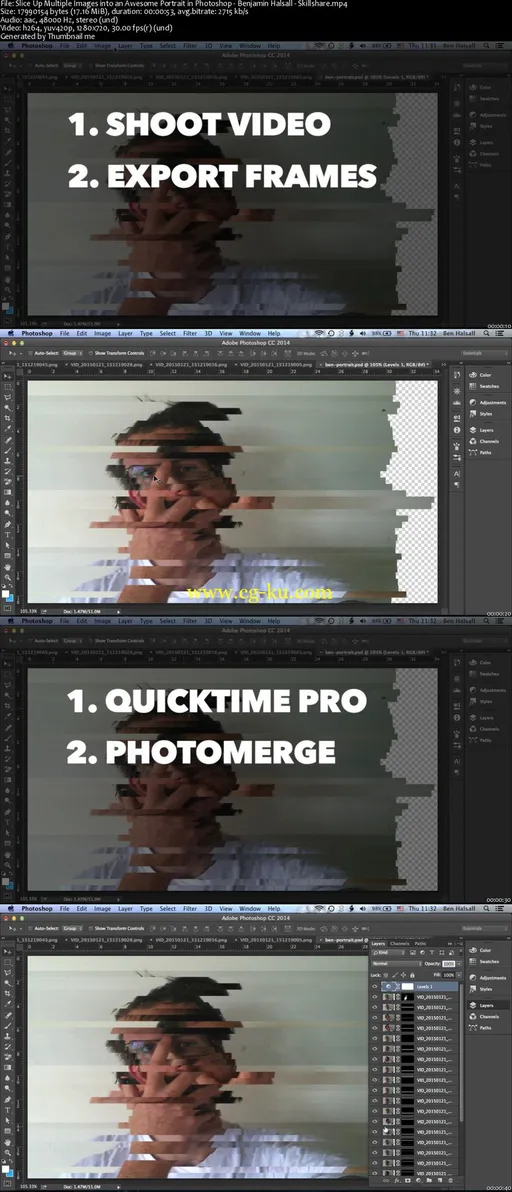Click the filter for pixel layers icon
The image size is (512, 1192).
pyautogui.click(x=412, y=953)
